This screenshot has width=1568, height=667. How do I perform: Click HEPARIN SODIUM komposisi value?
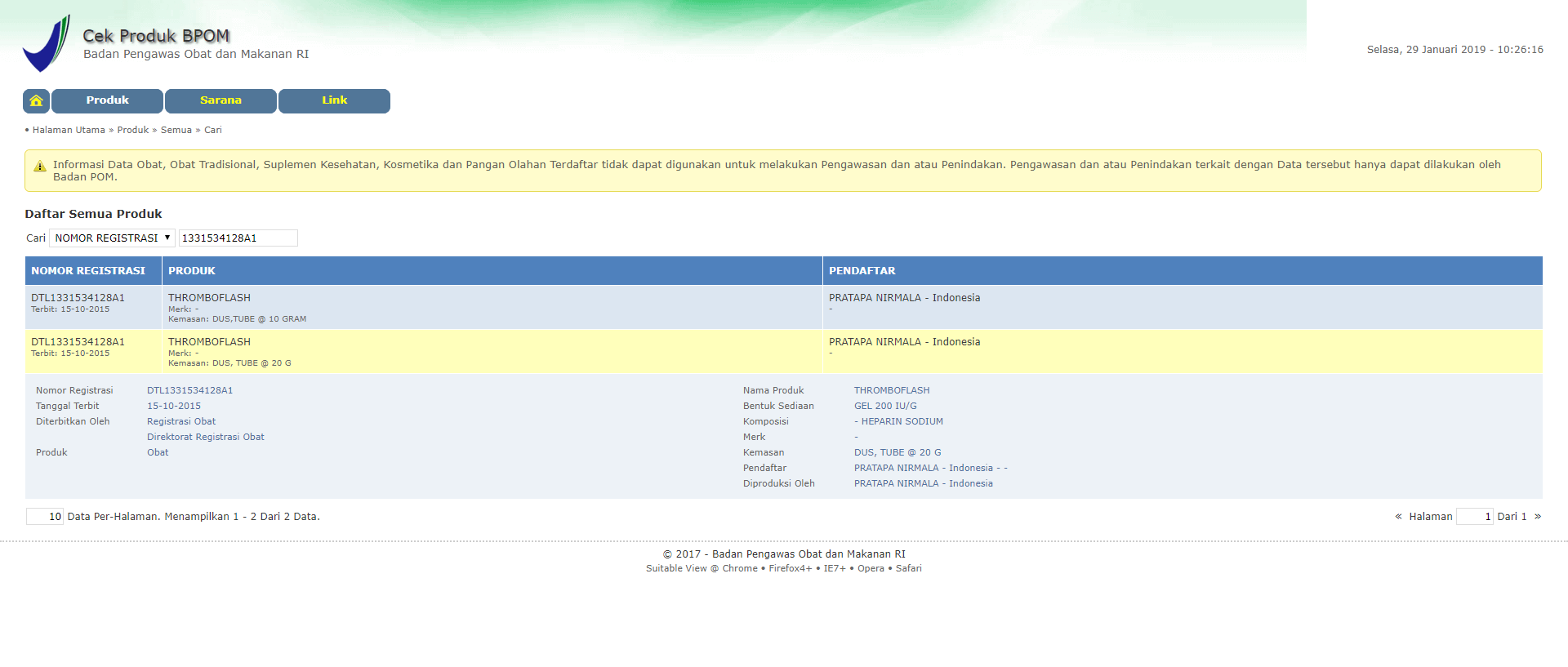click(x=898, y=421)
